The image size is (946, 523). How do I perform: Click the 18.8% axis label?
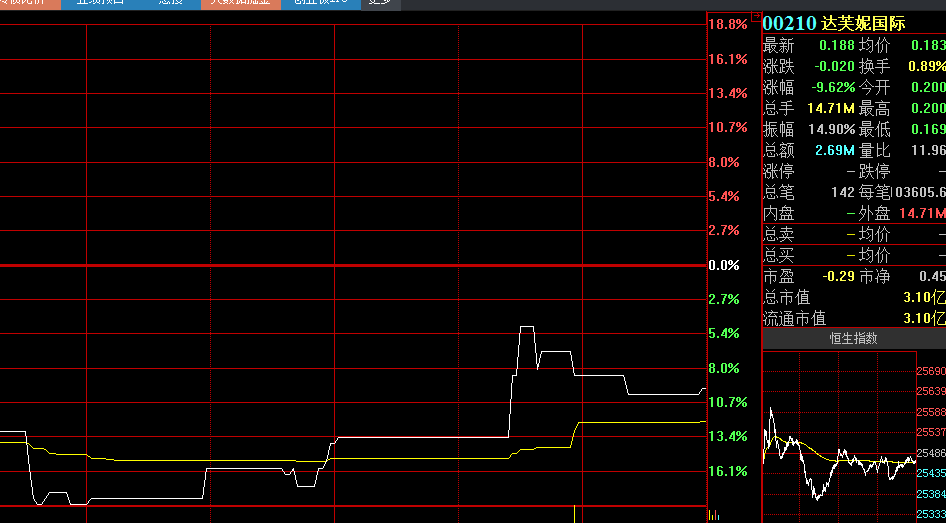[728, 24]
